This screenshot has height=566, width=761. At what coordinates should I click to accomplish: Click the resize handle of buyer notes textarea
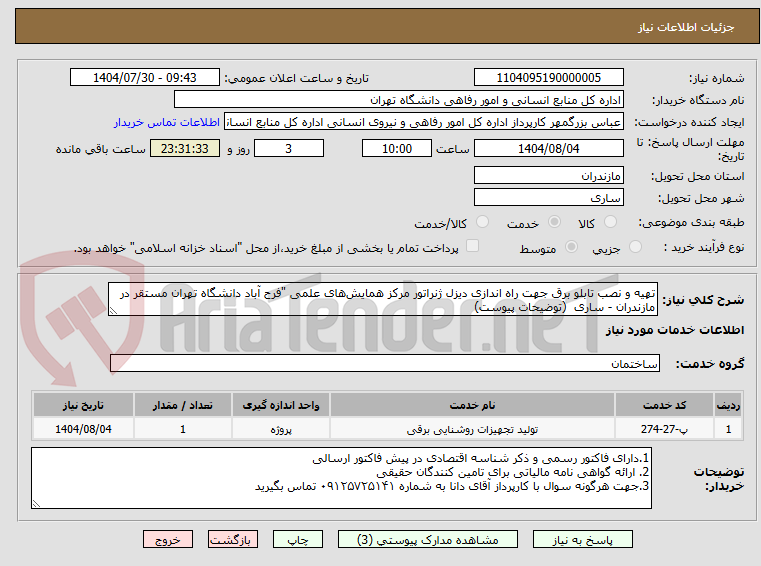click(36, 504)
